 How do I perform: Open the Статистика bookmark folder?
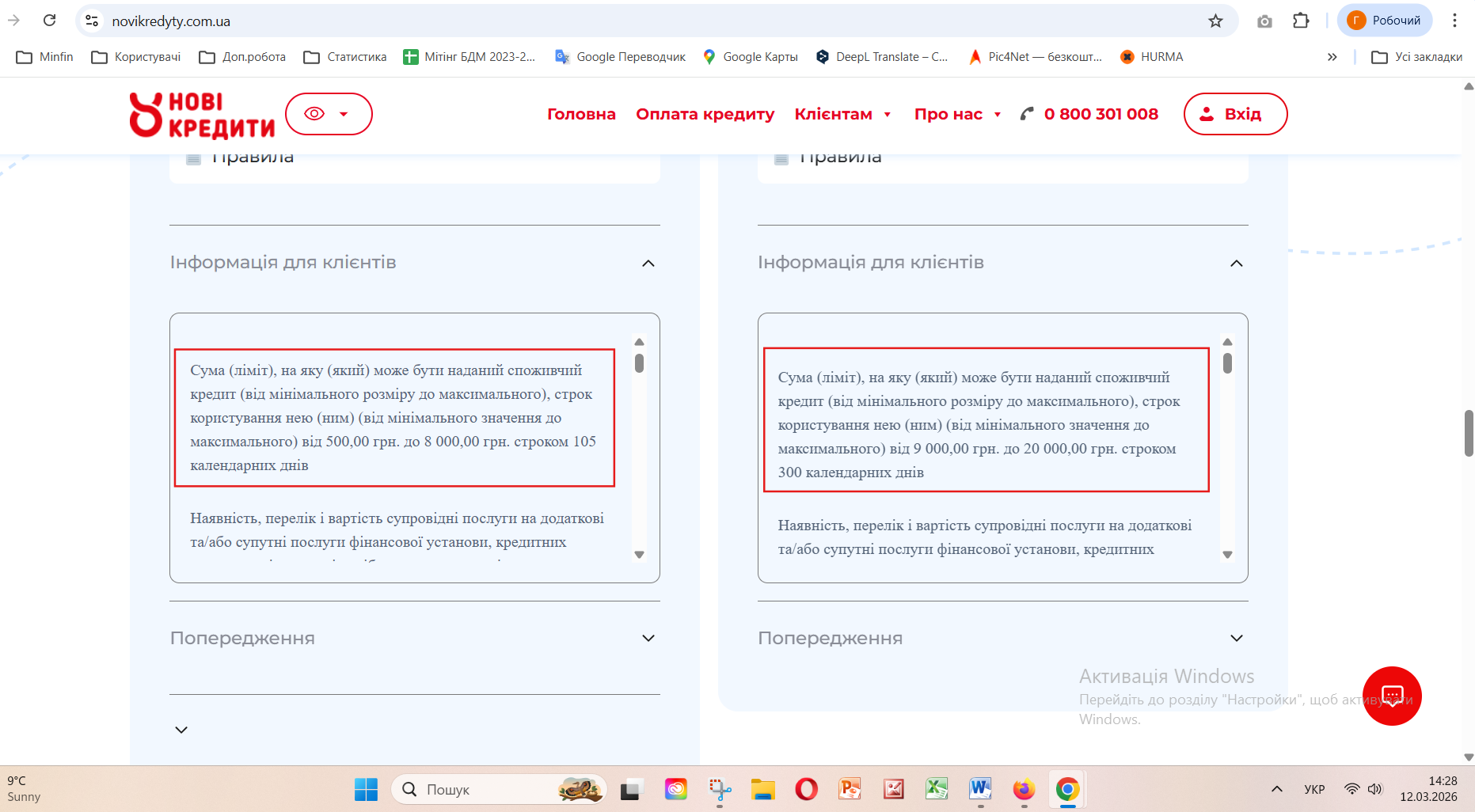(345, 57)
